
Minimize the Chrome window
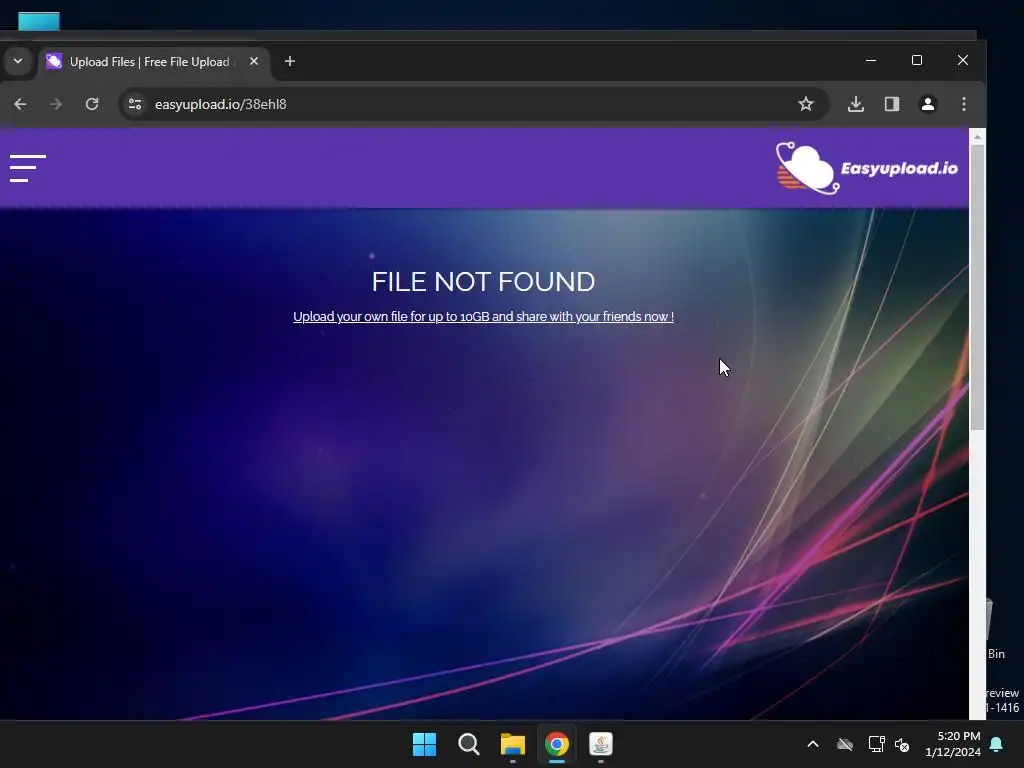(871, 60)
